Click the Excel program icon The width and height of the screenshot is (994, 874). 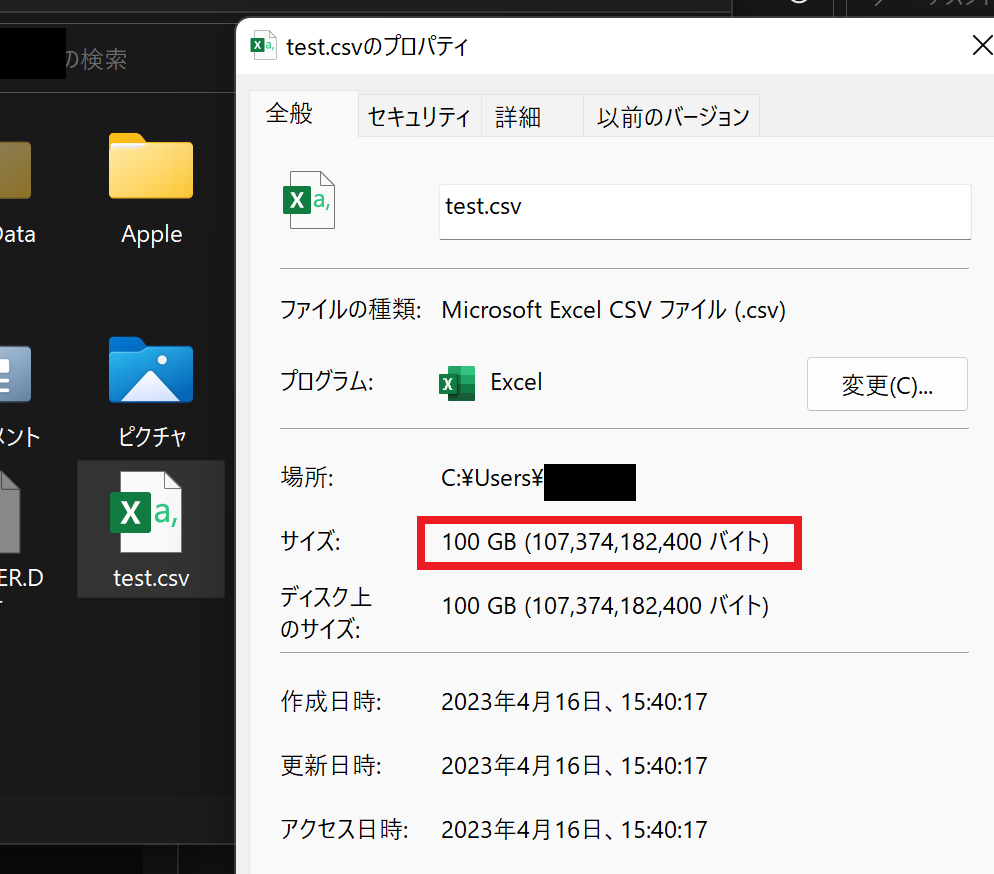coord(457,383)
